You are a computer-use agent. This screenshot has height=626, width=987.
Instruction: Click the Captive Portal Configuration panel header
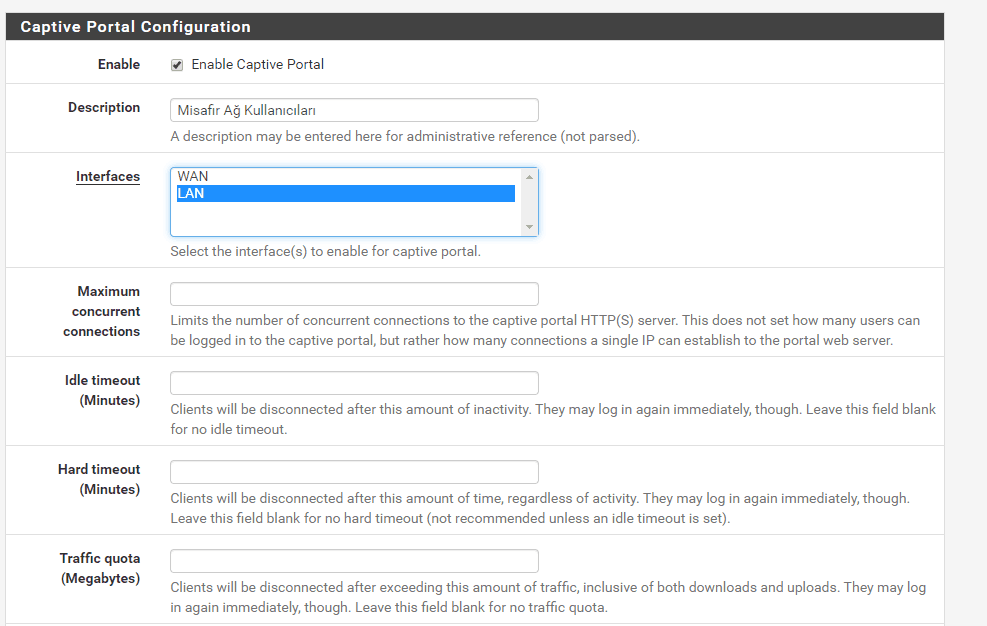point(136,27)
